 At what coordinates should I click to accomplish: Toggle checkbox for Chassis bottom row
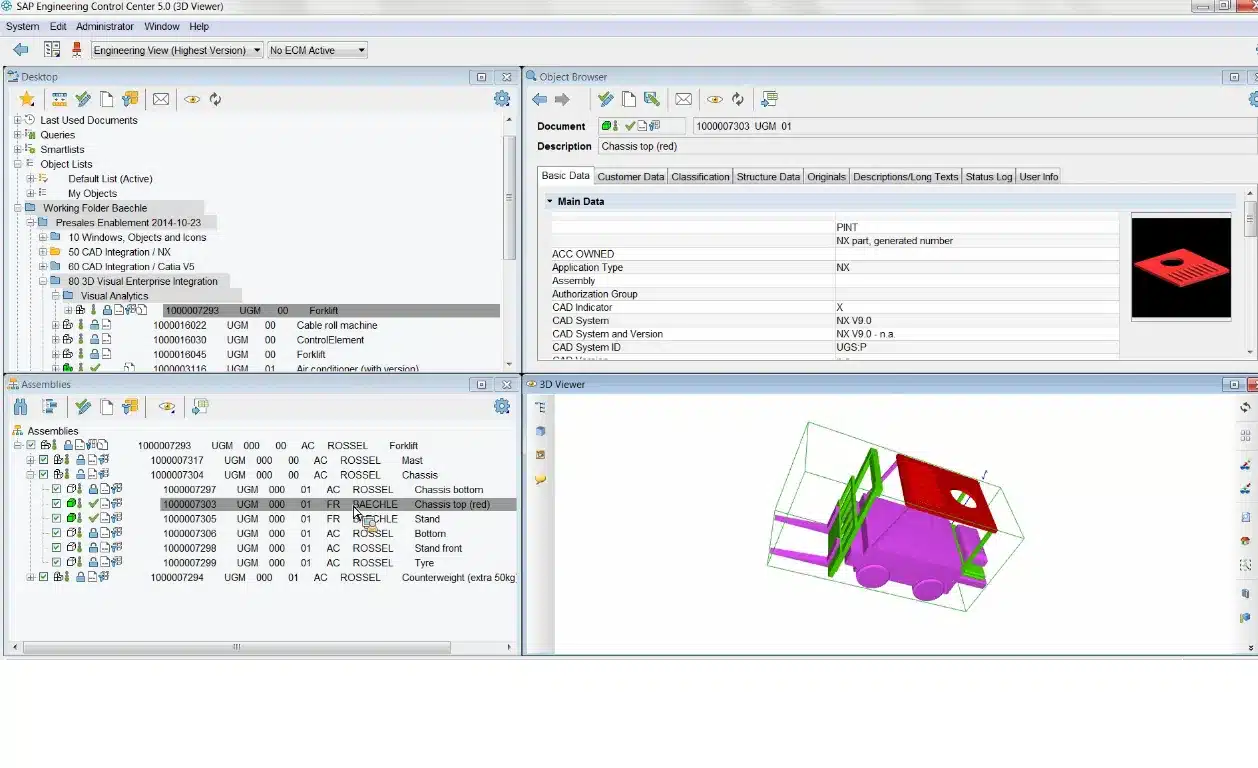57,490
